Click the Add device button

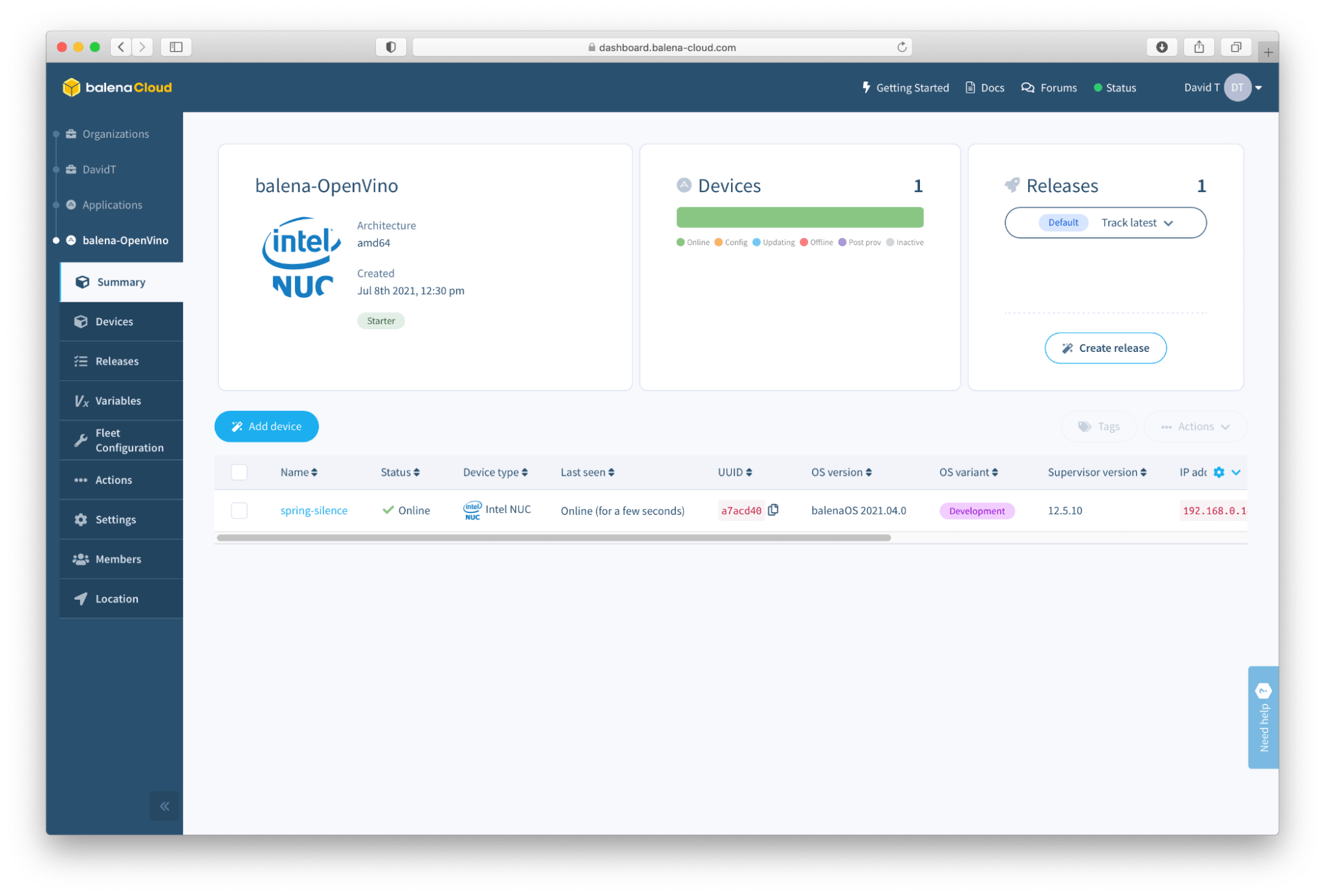266,426
